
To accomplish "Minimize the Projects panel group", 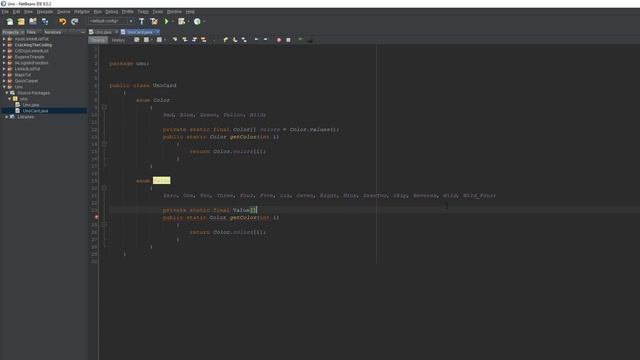I will coord(83,32).
